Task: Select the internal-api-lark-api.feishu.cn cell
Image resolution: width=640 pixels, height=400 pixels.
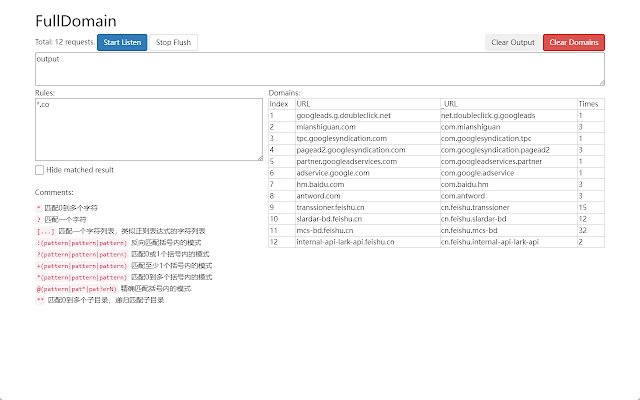Action: click(x=368, y=242)
